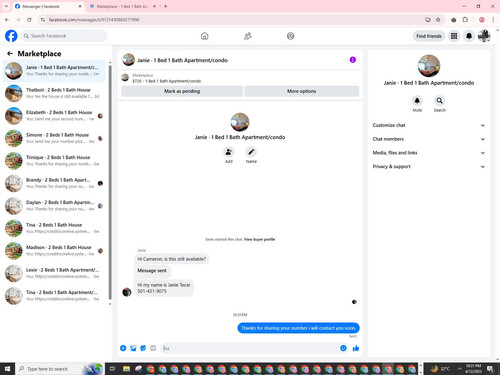Click the Name edit pencil icon
The height and width of the screenshot is (375, 500).
[x=251, y=152]
